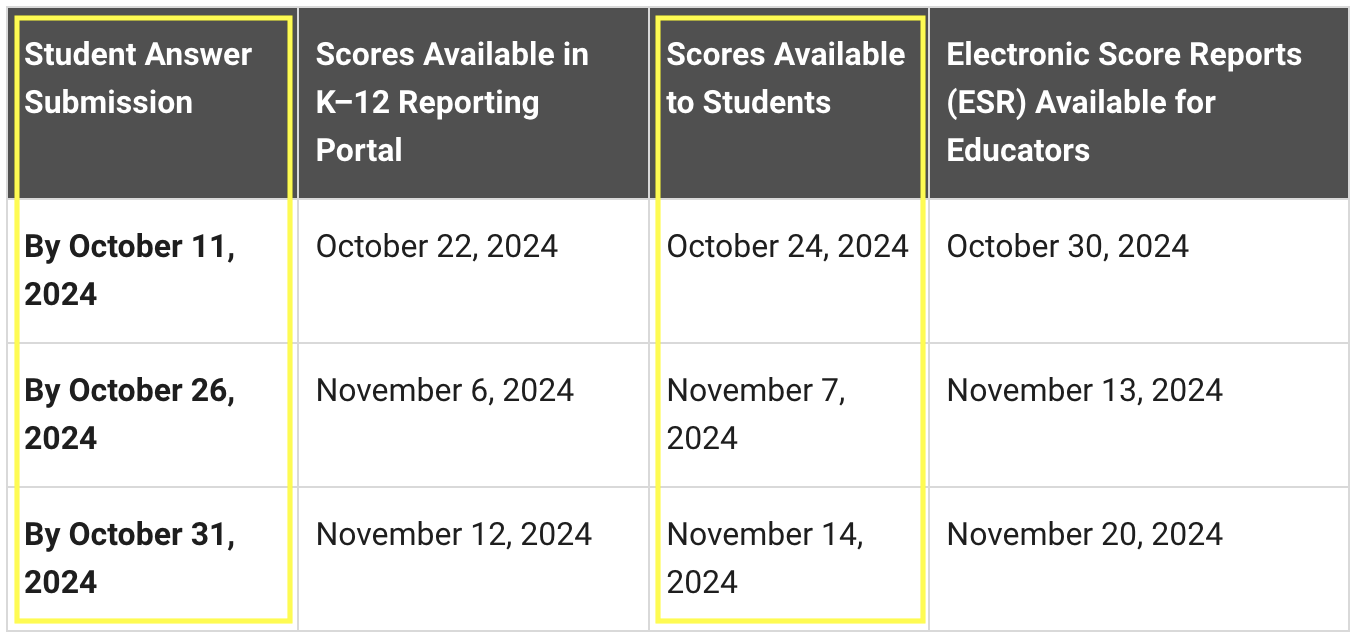Screen dimensions: 1358x642
Task: Click the November 13, 2024 ESR date
Action: (x=1085, y=390)
